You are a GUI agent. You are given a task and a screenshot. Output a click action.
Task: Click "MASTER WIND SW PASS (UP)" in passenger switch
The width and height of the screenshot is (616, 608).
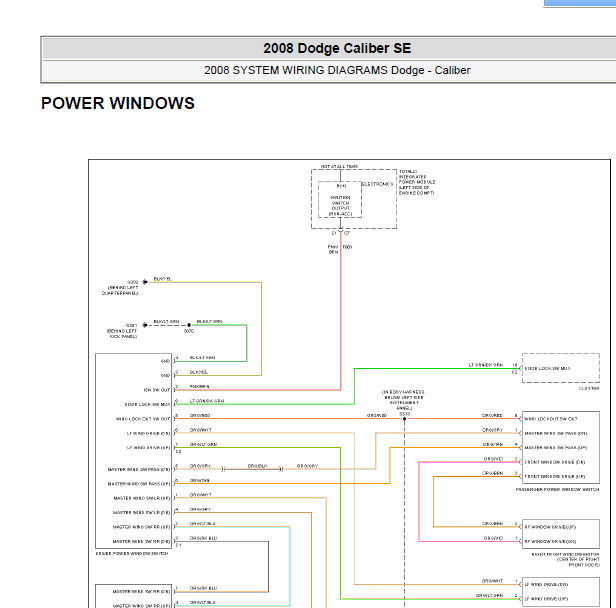[x=556, y=447]
